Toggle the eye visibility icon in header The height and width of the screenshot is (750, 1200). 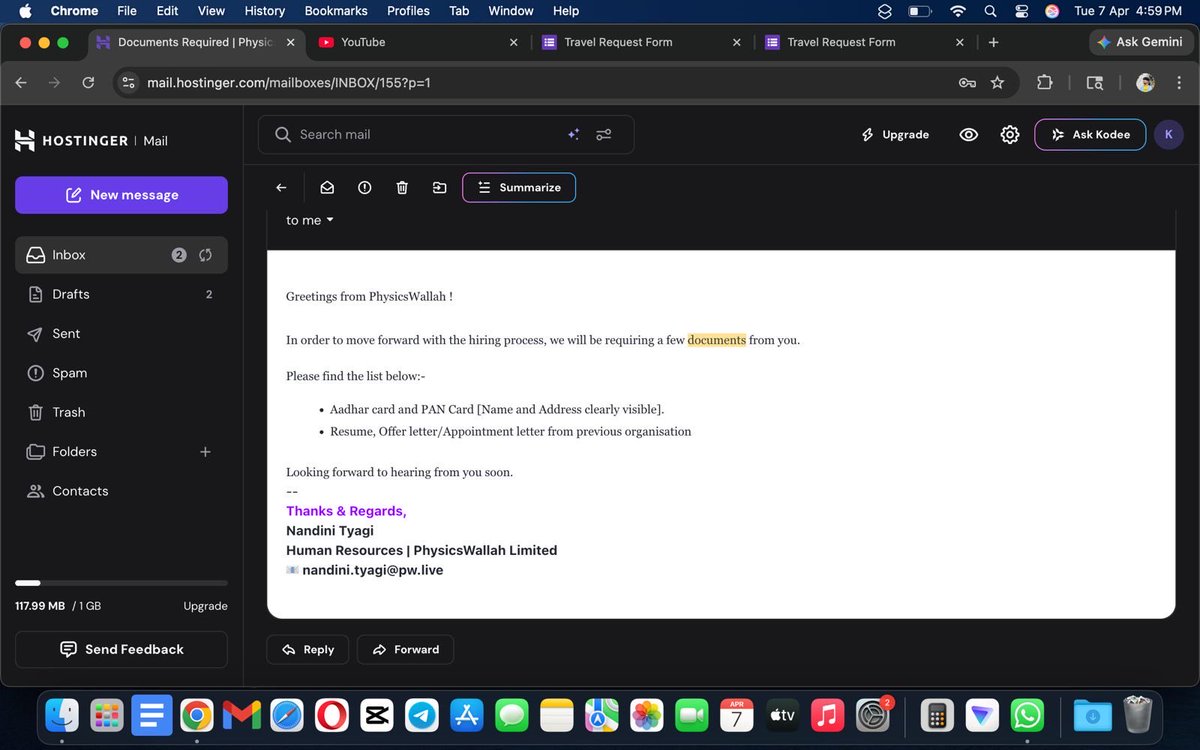pos(969,134)
